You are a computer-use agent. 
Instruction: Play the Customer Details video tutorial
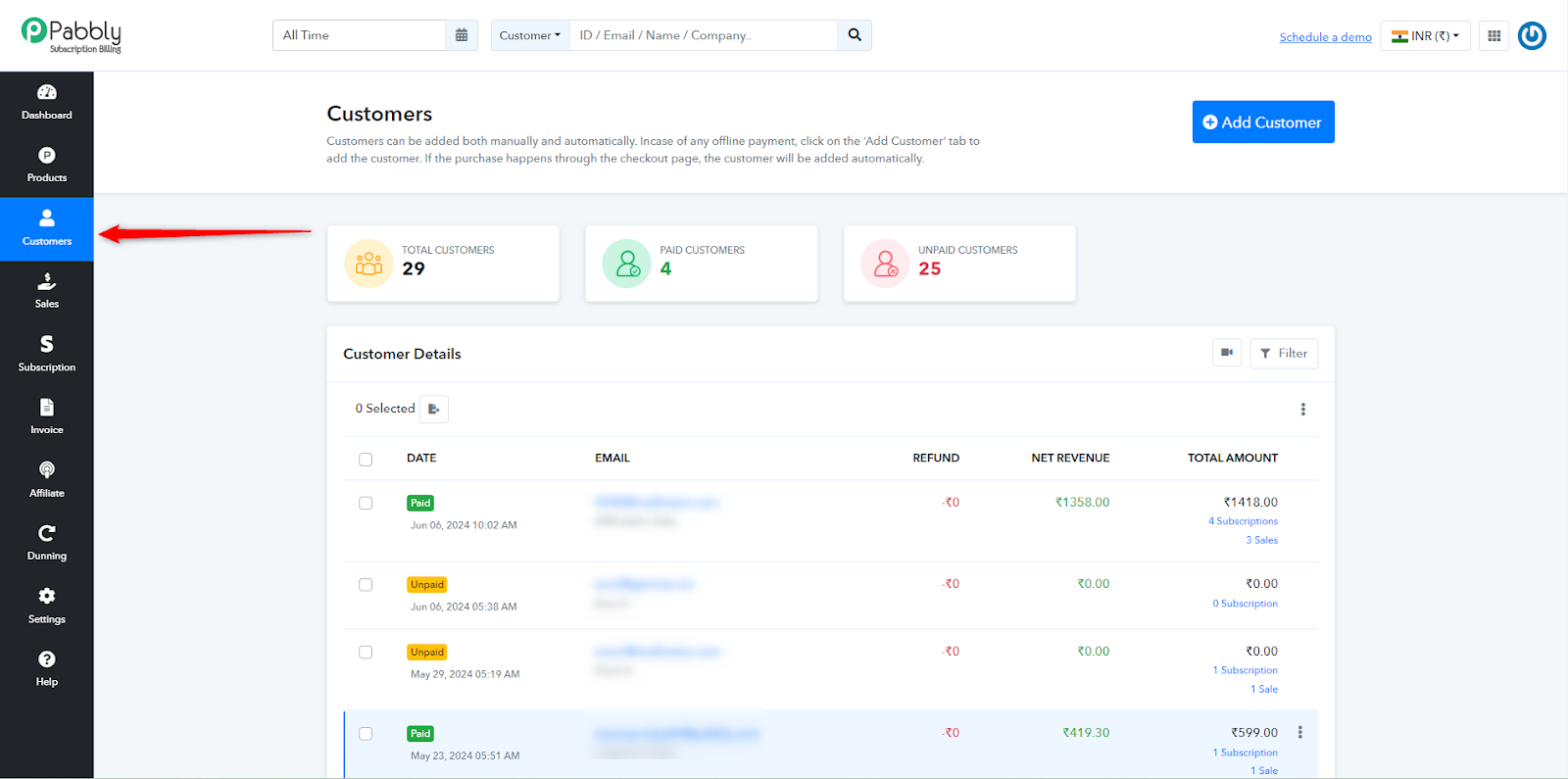click(1227, 353)
